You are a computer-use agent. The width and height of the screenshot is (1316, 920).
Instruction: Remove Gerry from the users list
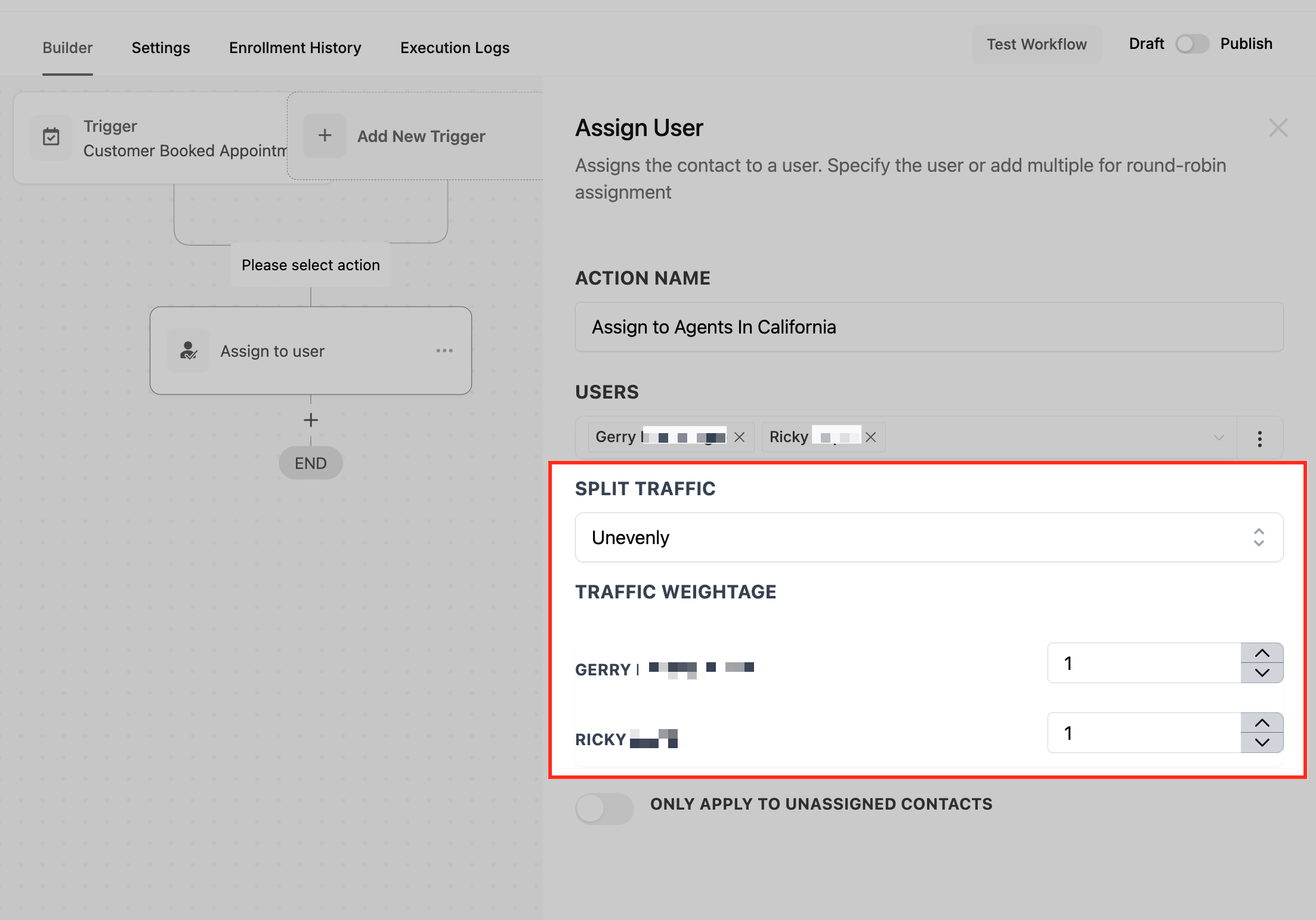pos(740,437)
